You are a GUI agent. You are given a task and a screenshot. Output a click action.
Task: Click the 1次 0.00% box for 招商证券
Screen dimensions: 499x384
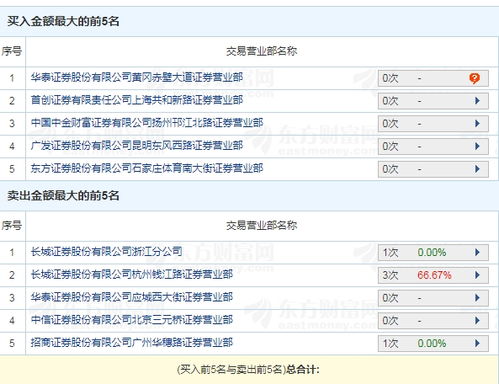pyautogui.click(x=433, y=343)
